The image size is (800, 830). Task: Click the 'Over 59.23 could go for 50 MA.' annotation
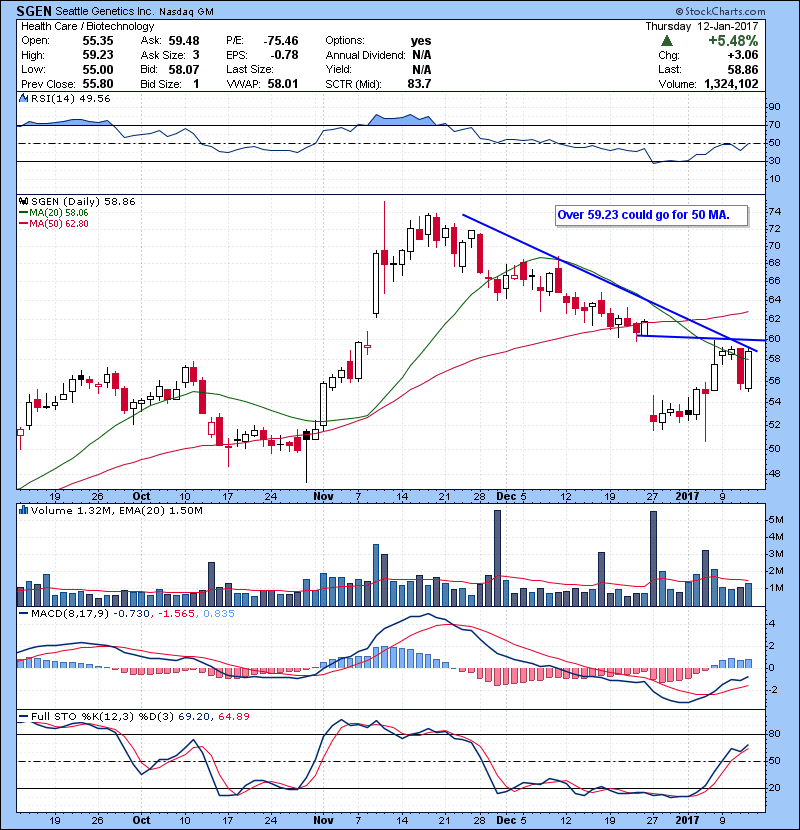(651, 215)
